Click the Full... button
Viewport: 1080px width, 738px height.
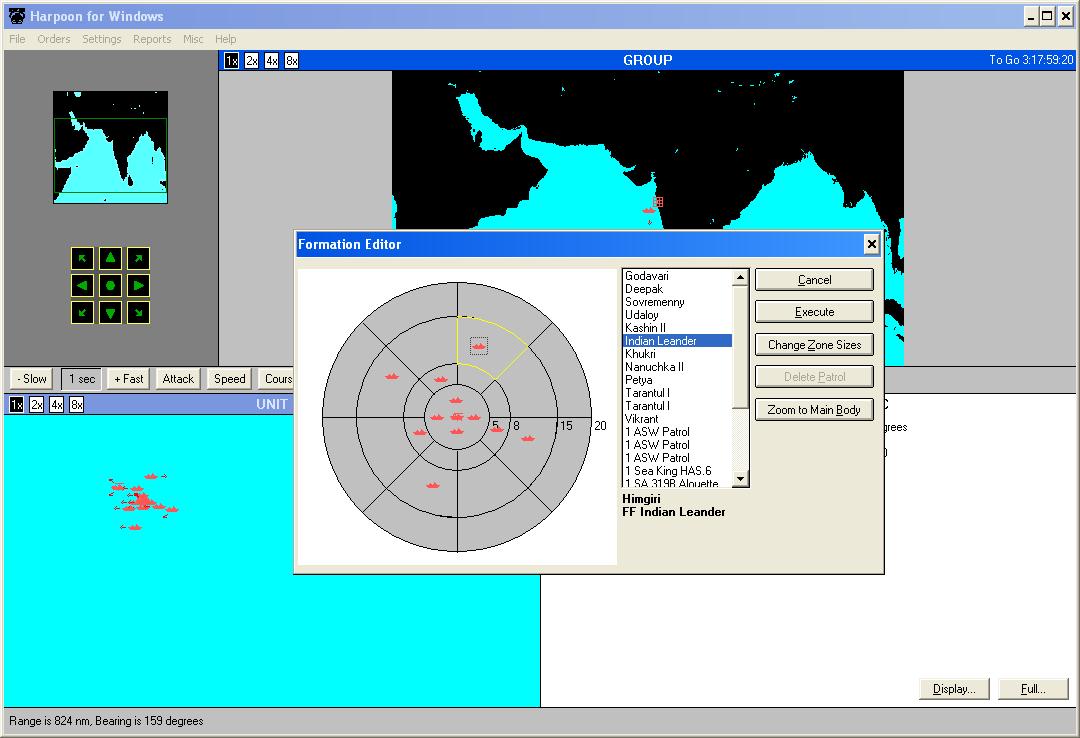[x=1033, y=689]
